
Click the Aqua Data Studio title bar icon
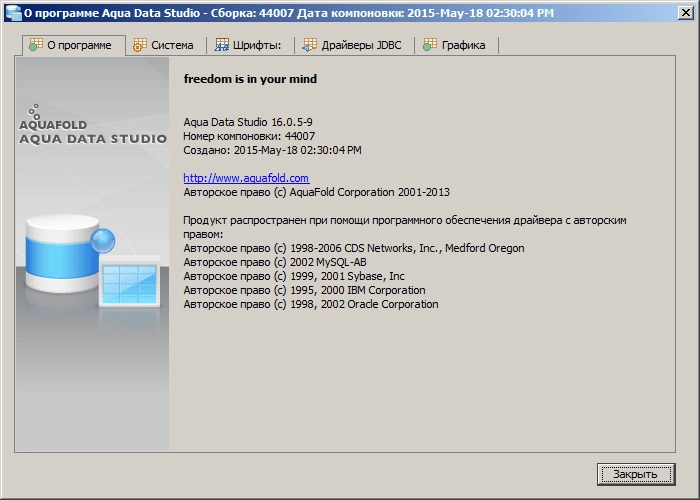pyautogui.click(x=13, y=13)
